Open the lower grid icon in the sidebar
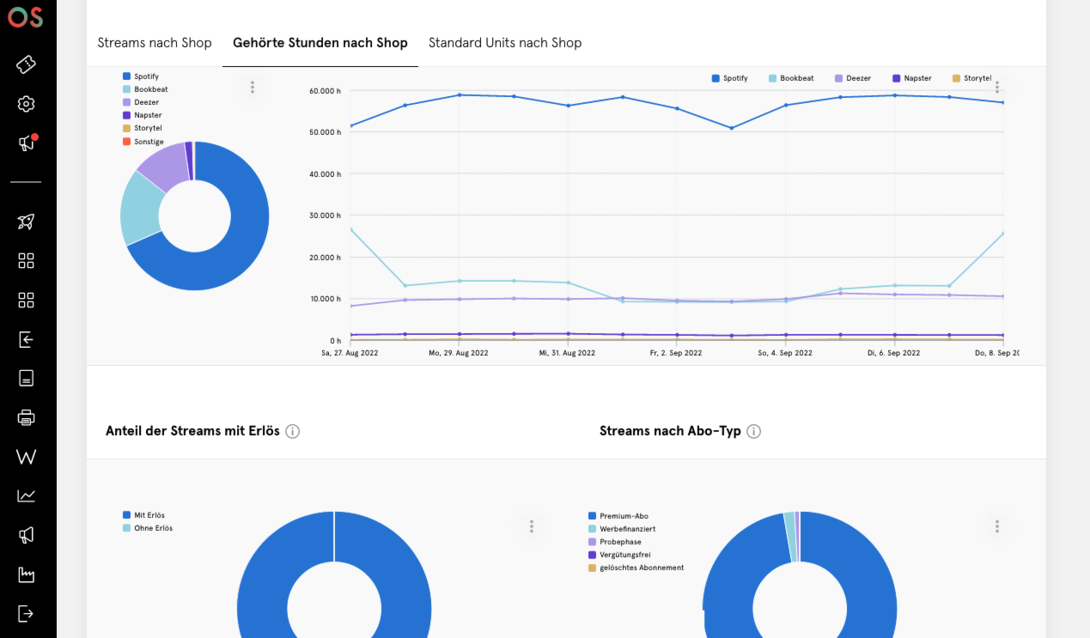The width and height of the screenshot is (1090, 638). tap(26, 300)
